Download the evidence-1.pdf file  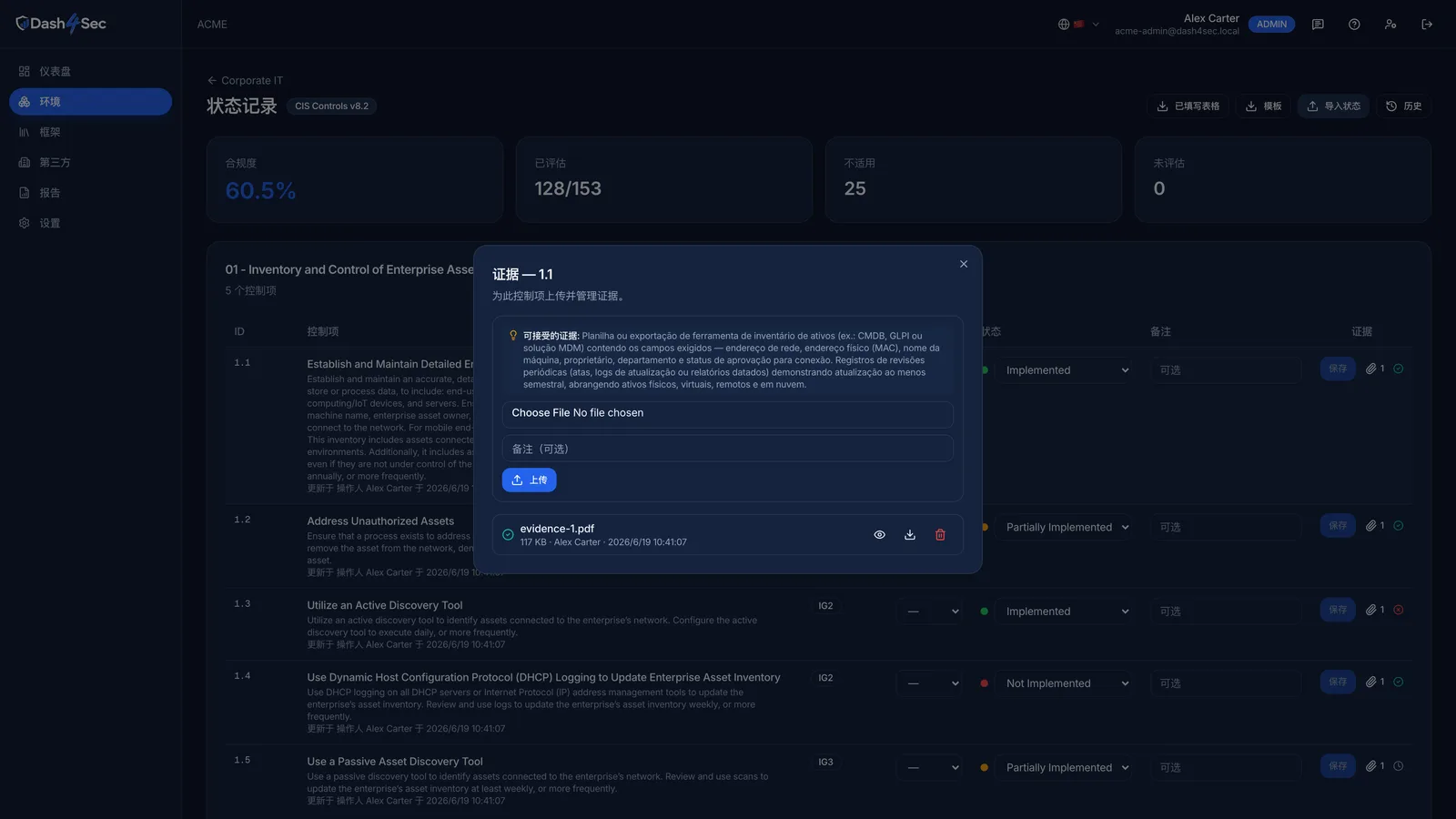pyautogui.click(x=910, y=535)
